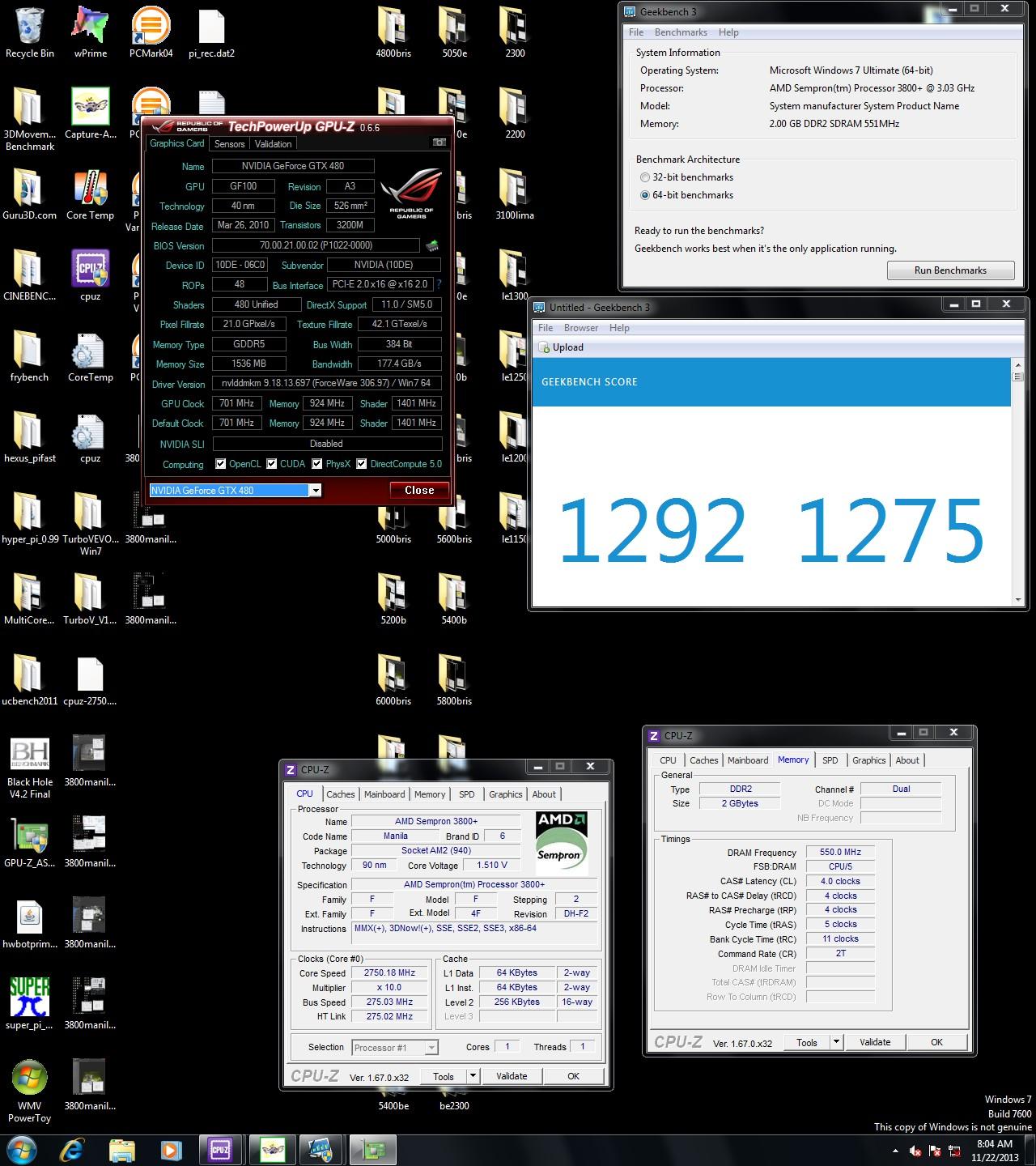Click the BIOS Version field in GPU-Z
1036x1166 pixels.
(316, 245)
